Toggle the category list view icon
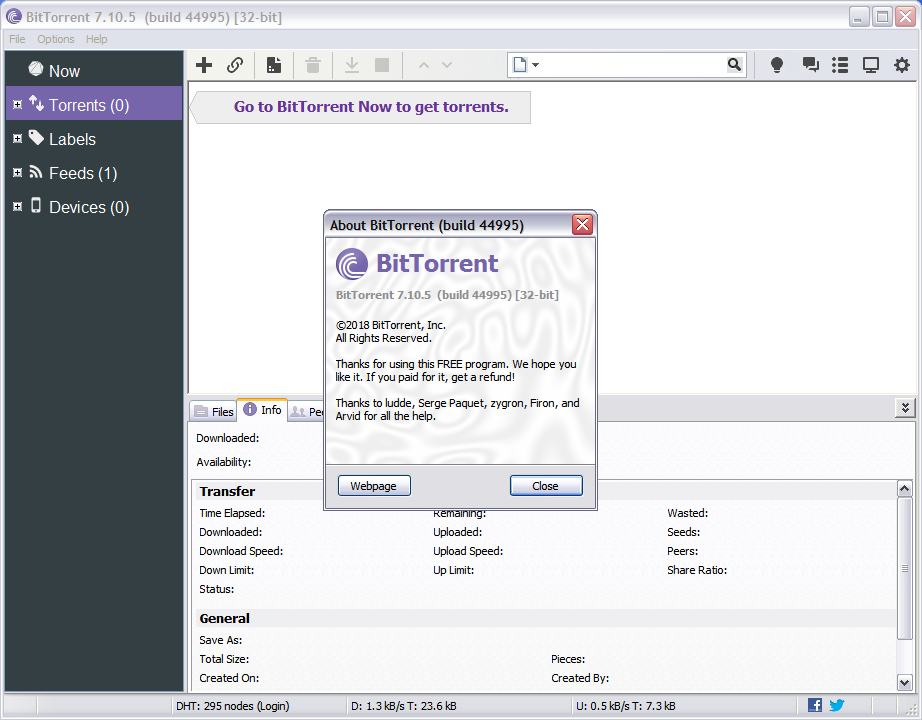The width and height of the screenshot is (922, 720). tap(840, 65)
